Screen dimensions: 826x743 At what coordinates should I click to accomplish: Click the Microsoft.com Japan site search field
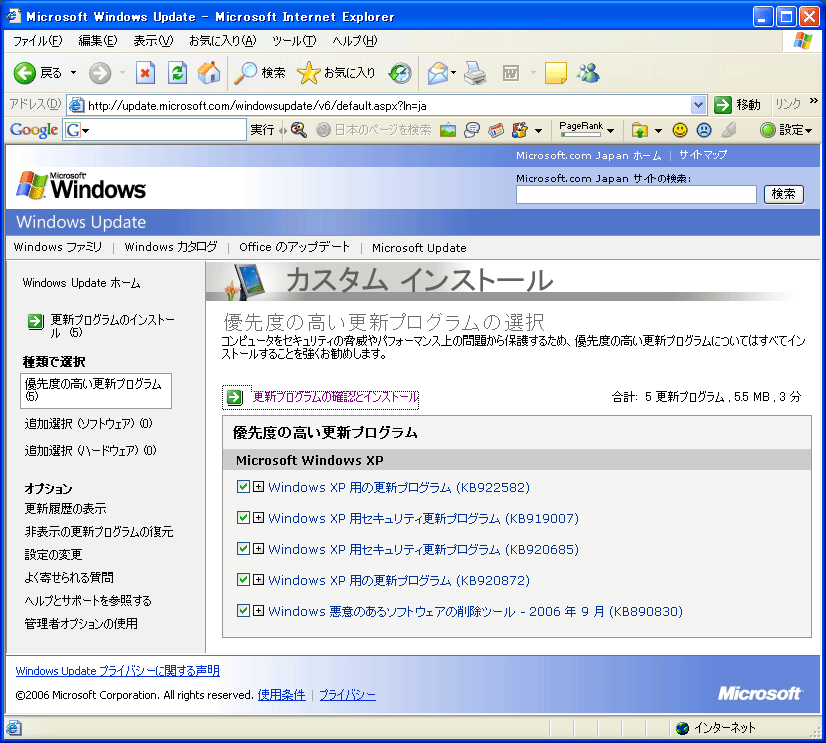pyautogui.click(x=636, y=194)
